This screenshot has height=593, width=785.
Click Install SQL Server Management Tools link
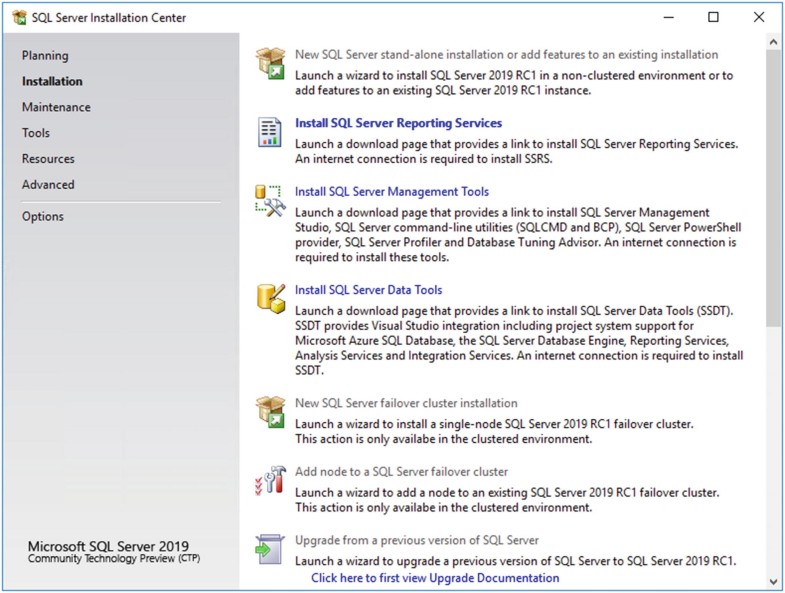coord(392,192)
